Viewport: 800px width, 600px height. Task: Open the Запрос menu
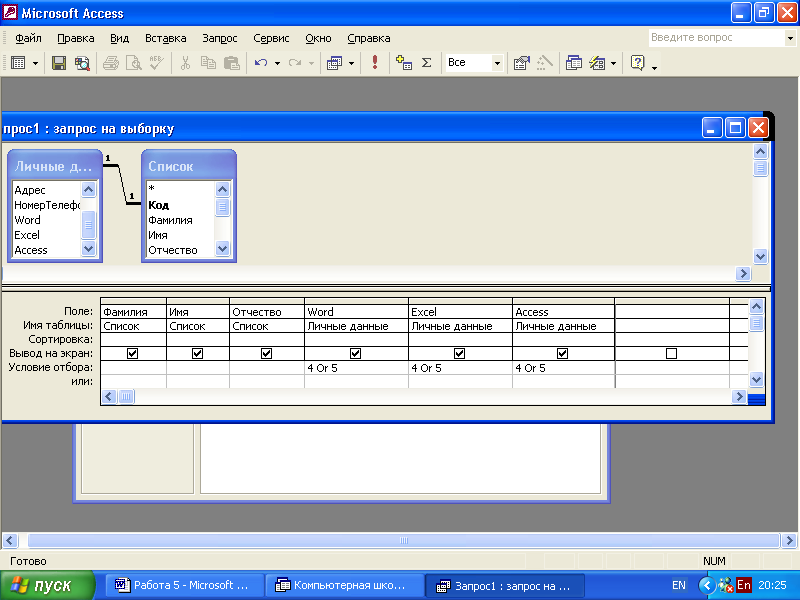click(x=219, y=38)
